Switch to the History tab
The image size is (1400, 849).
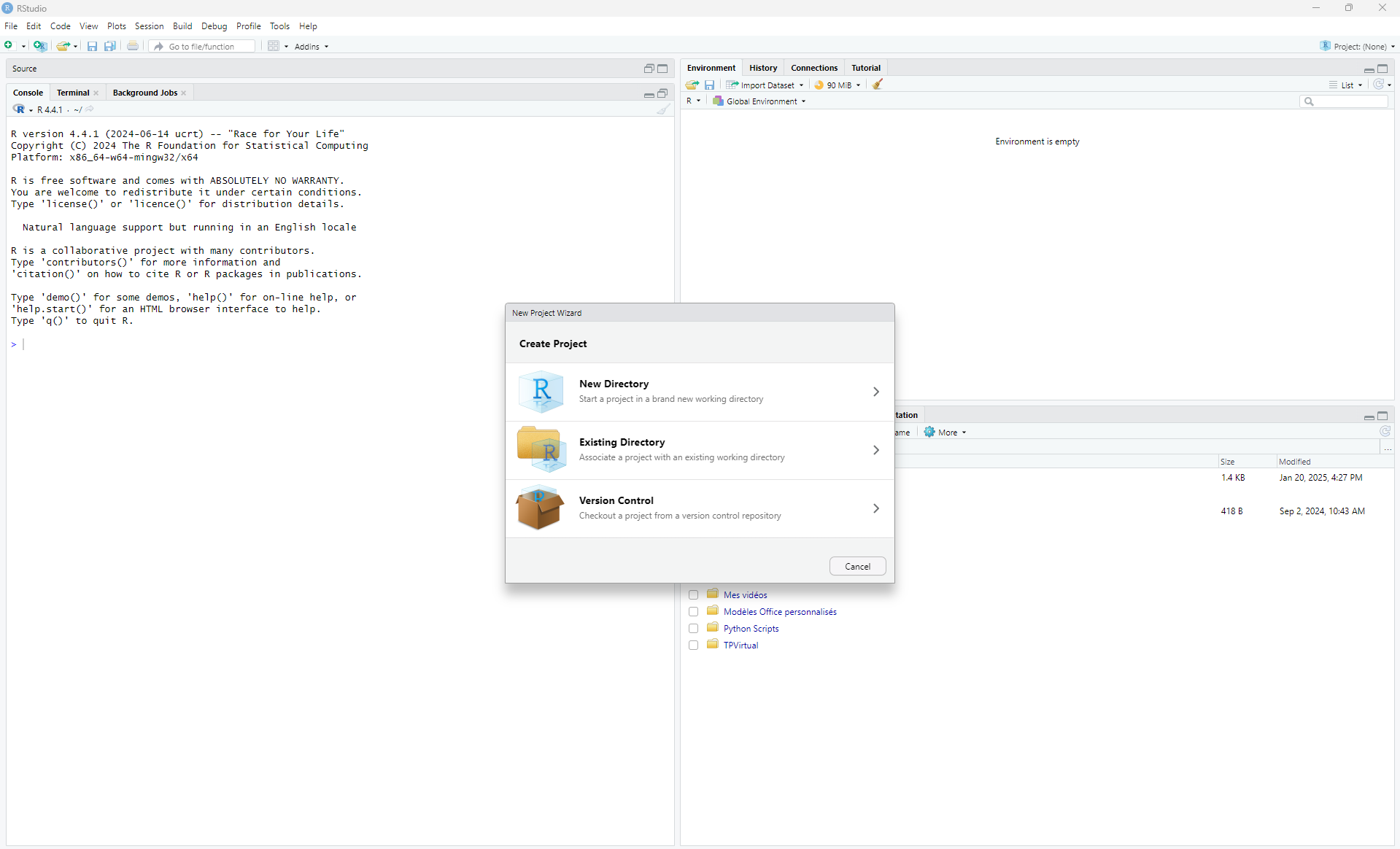(x=763, y=68)
